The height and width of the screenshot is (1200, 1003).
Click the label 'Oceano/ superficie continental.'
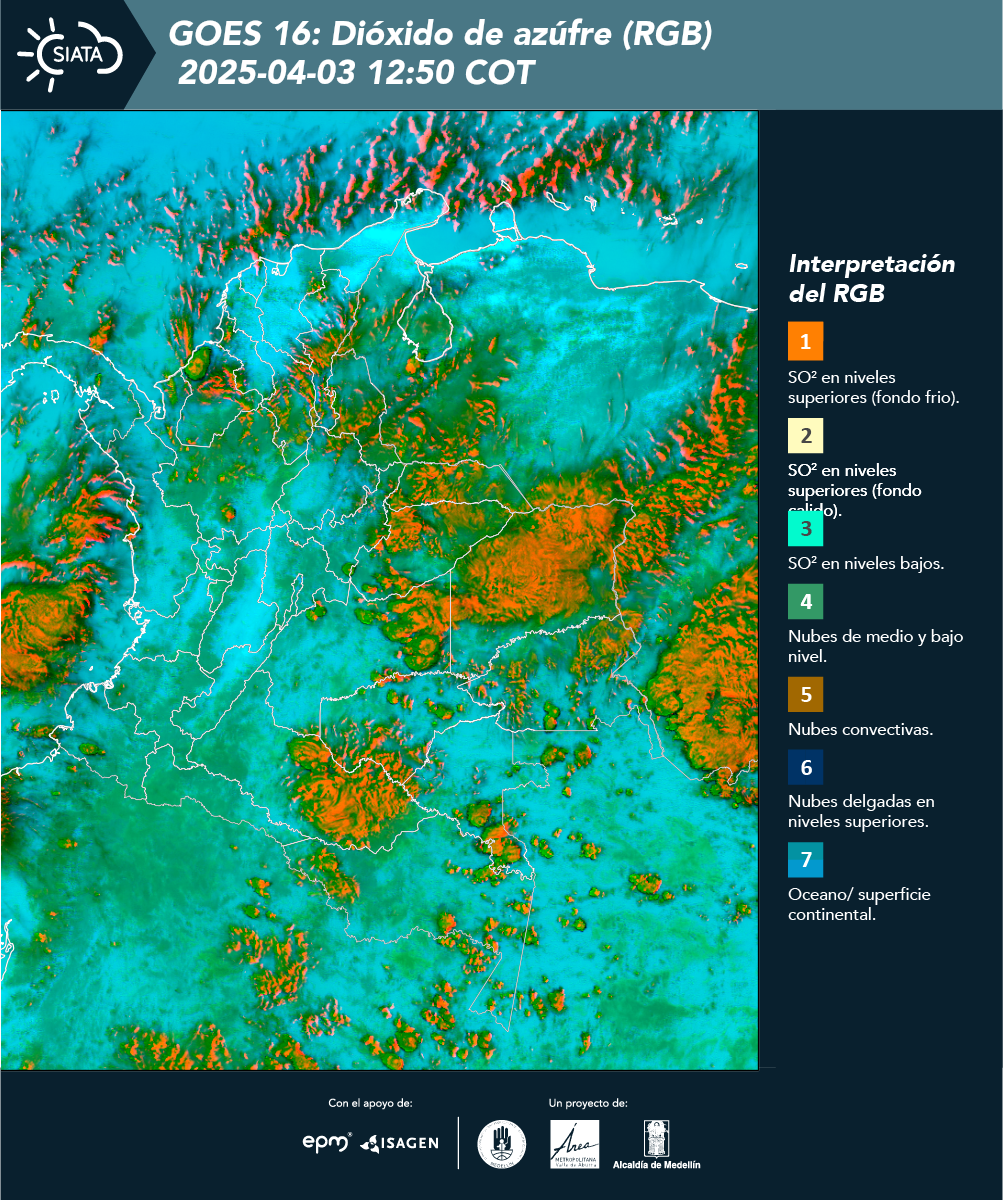(859, 904)
